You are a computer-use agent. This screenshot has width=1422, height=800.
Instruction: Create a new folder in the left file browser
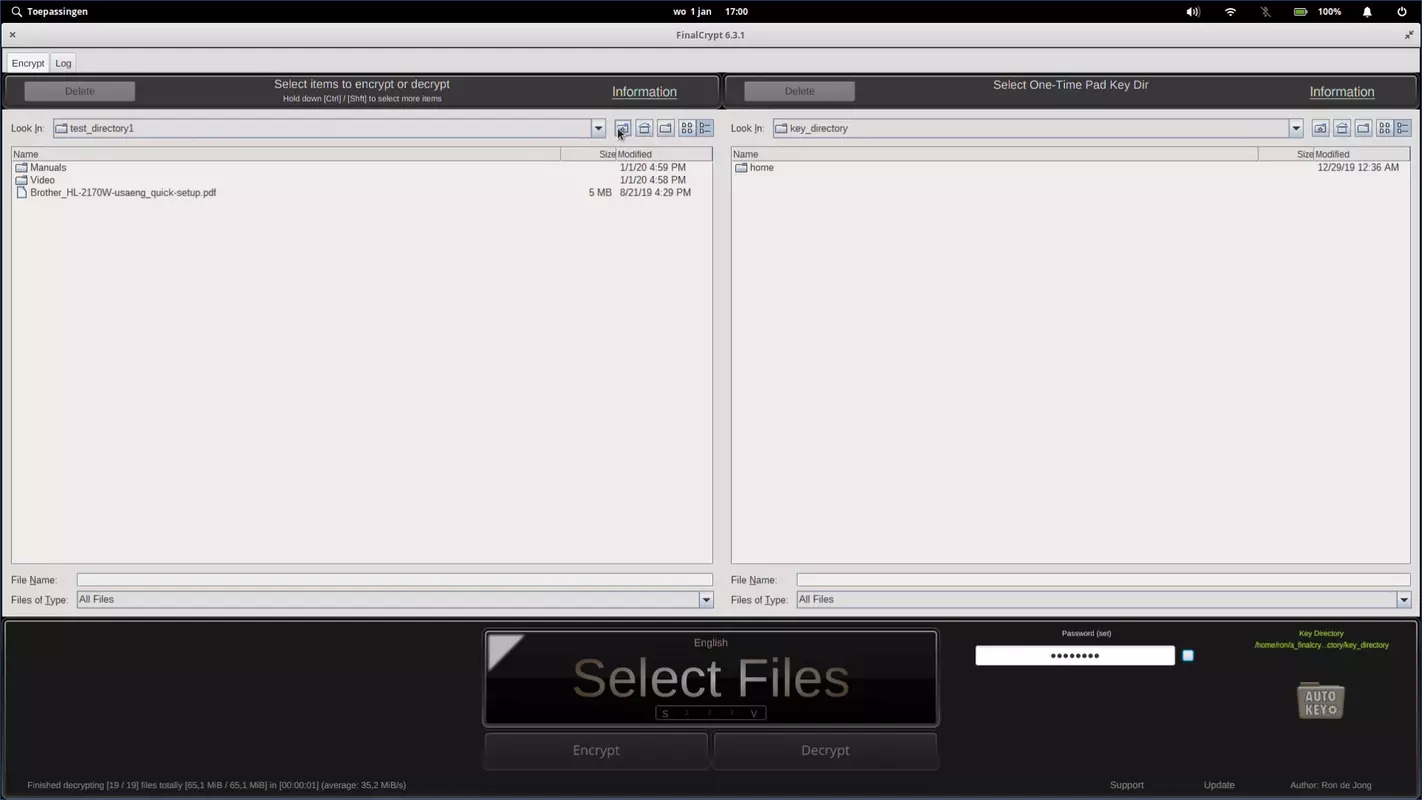pyautogui.click(x=665, y=128)
